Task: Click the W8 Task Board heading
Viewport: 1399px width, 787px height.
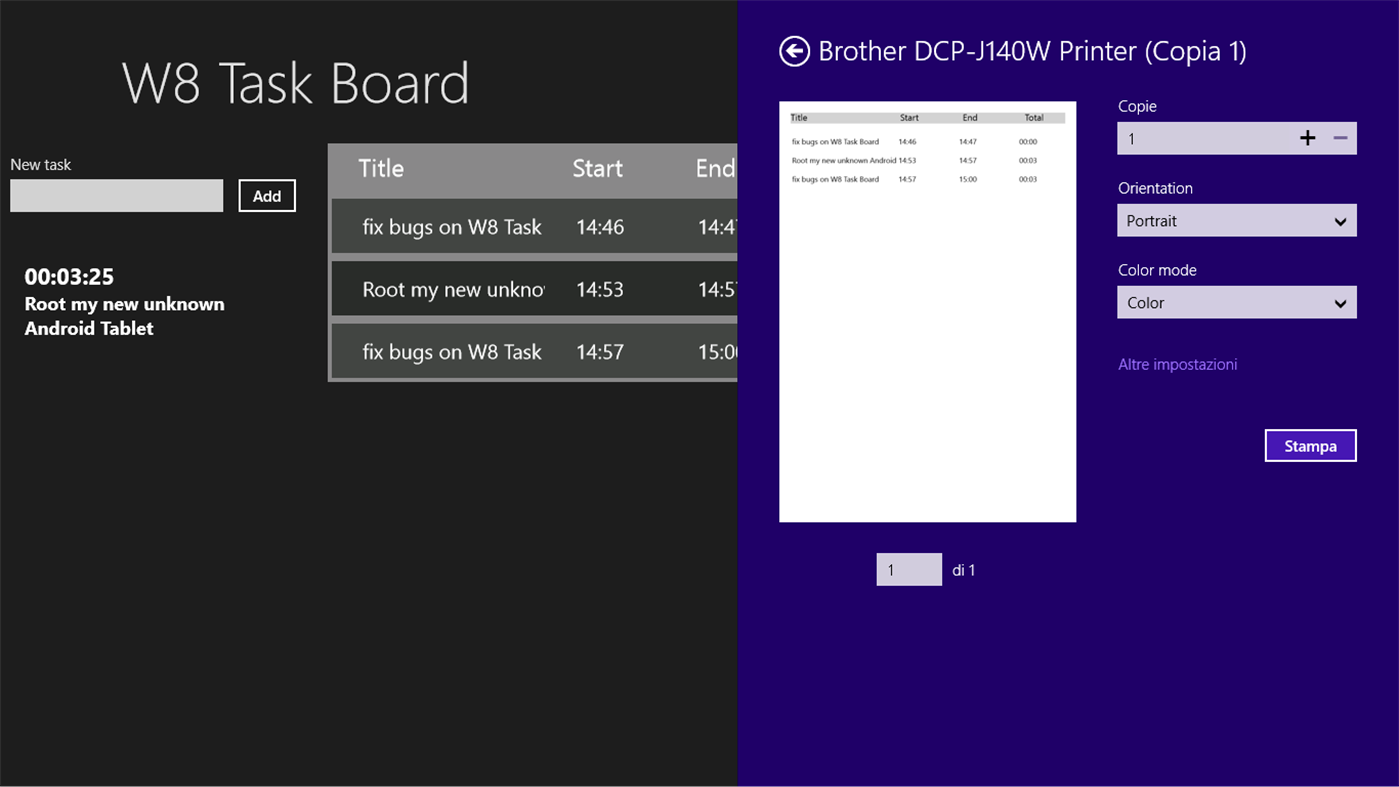Action: click(x=296, y=84)
